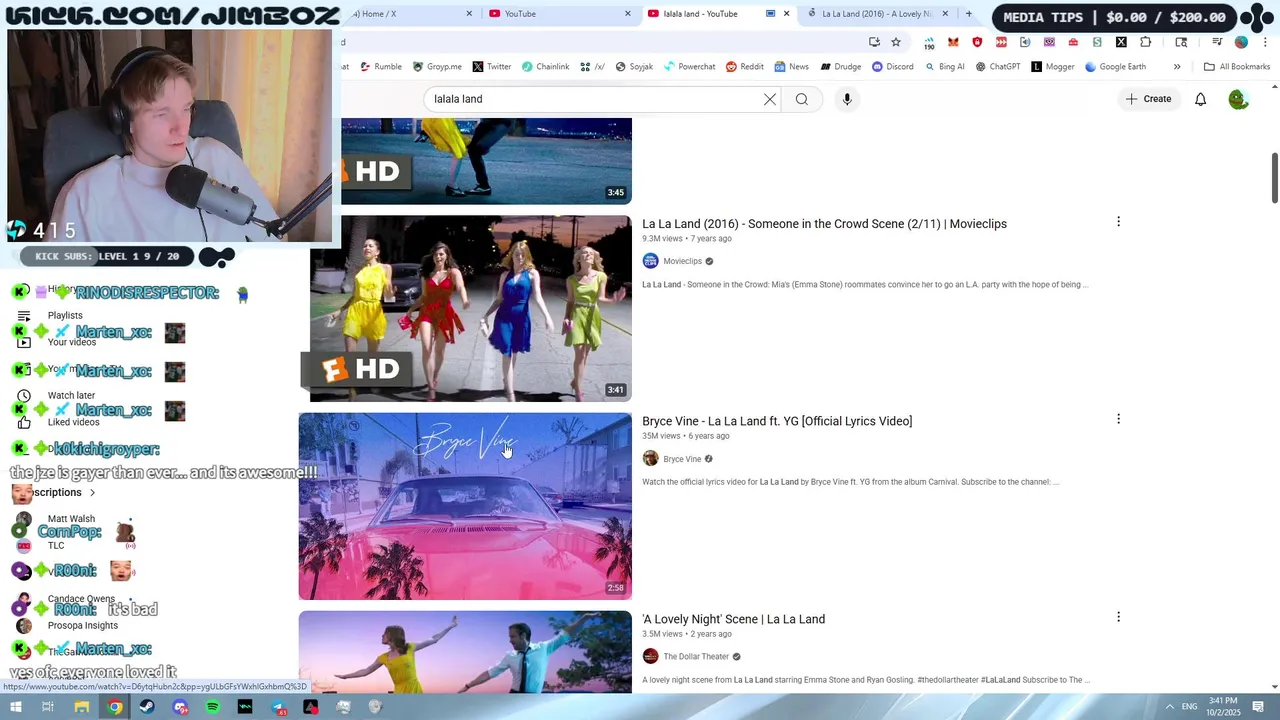Open Telegram from the taskbar
1280x720 pixels.
point(278,707)
